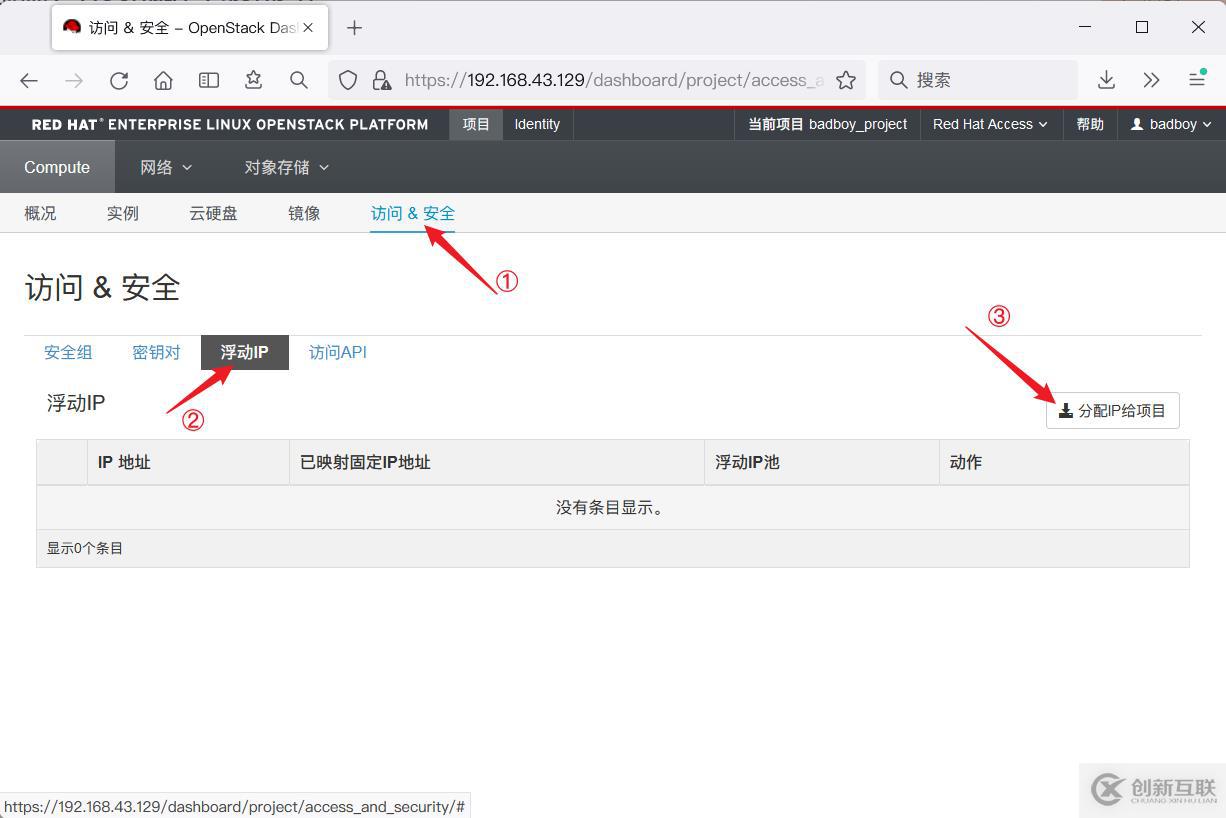Open a new tab with plus icon
The width and height of the screenshot is (1226, 818).
354,28
